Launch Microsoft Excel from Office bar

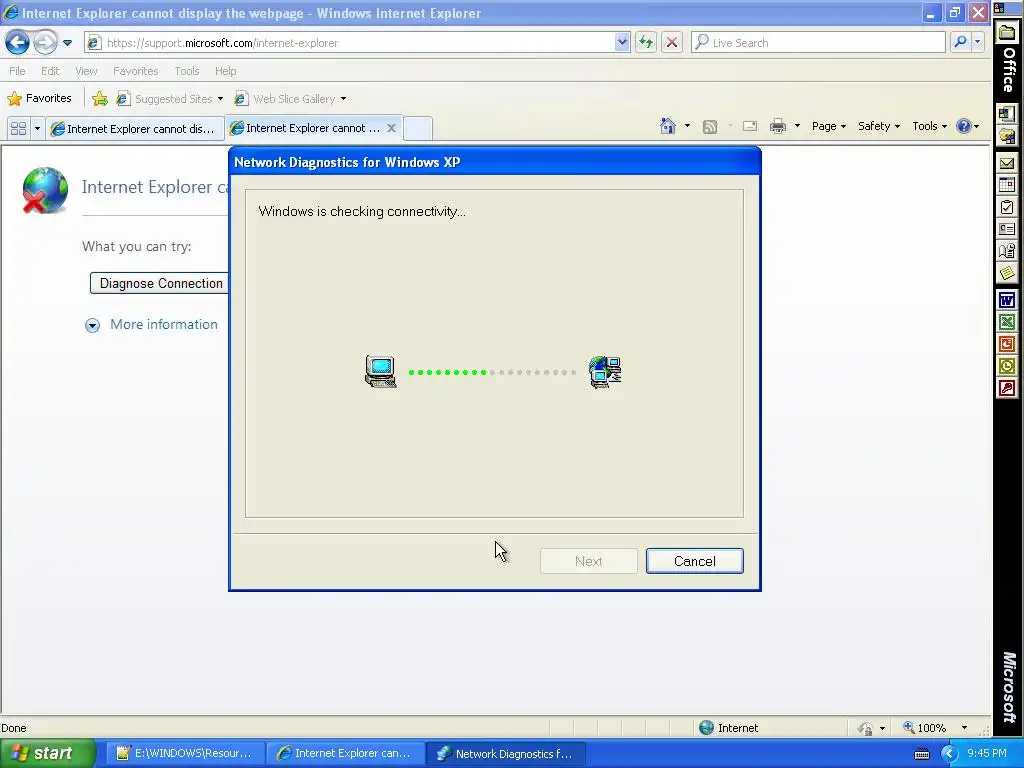1007,322
